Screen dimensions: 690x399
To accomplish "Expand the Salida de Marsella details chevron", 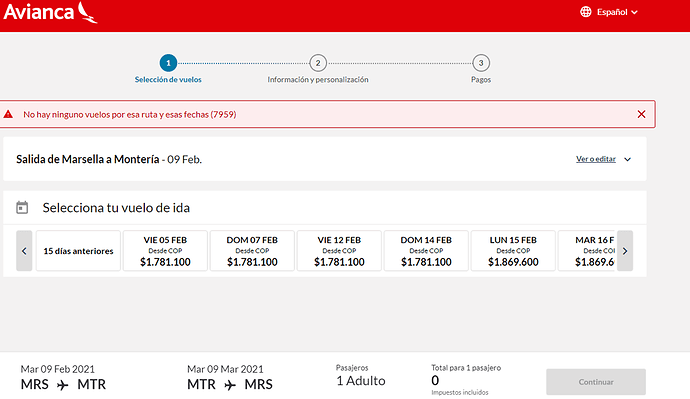I will [x=628, y=159].
